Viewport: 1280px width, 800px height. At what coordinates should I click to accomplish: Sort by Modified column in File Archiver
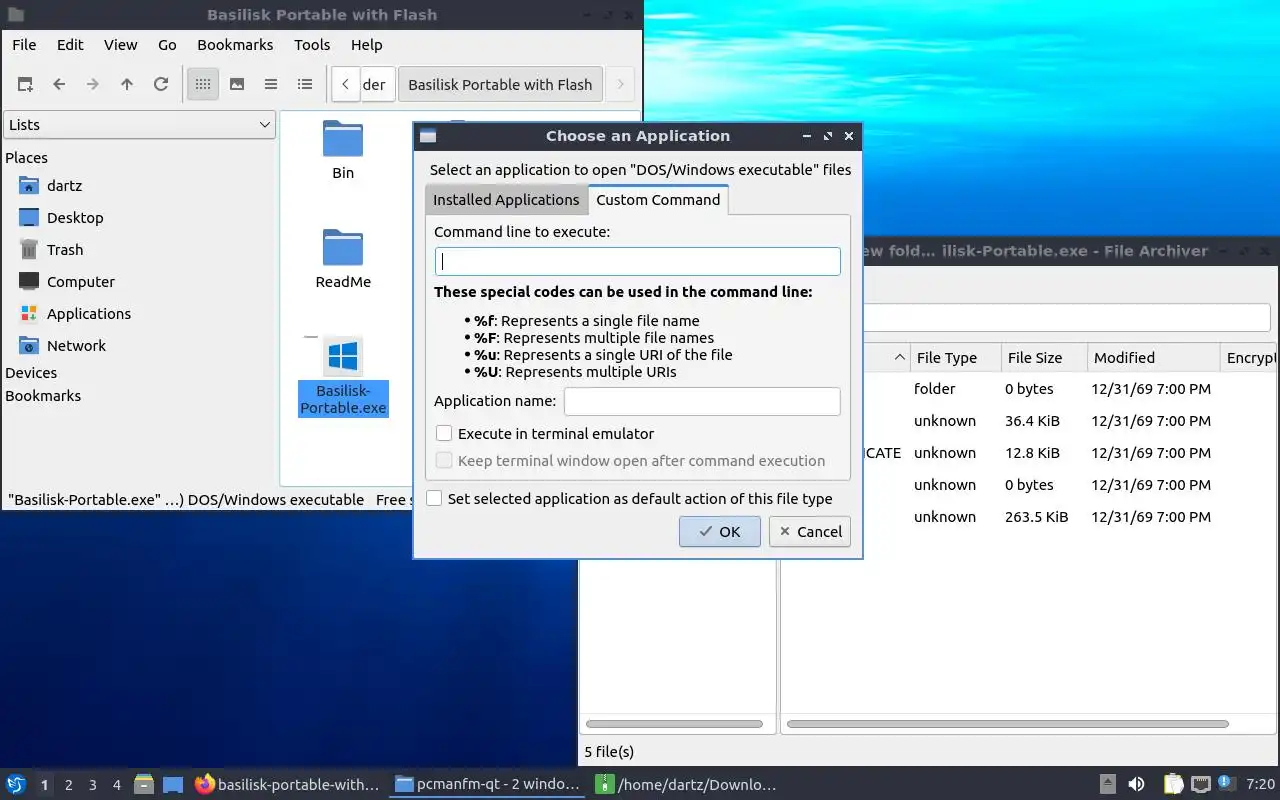(1154, 358)
